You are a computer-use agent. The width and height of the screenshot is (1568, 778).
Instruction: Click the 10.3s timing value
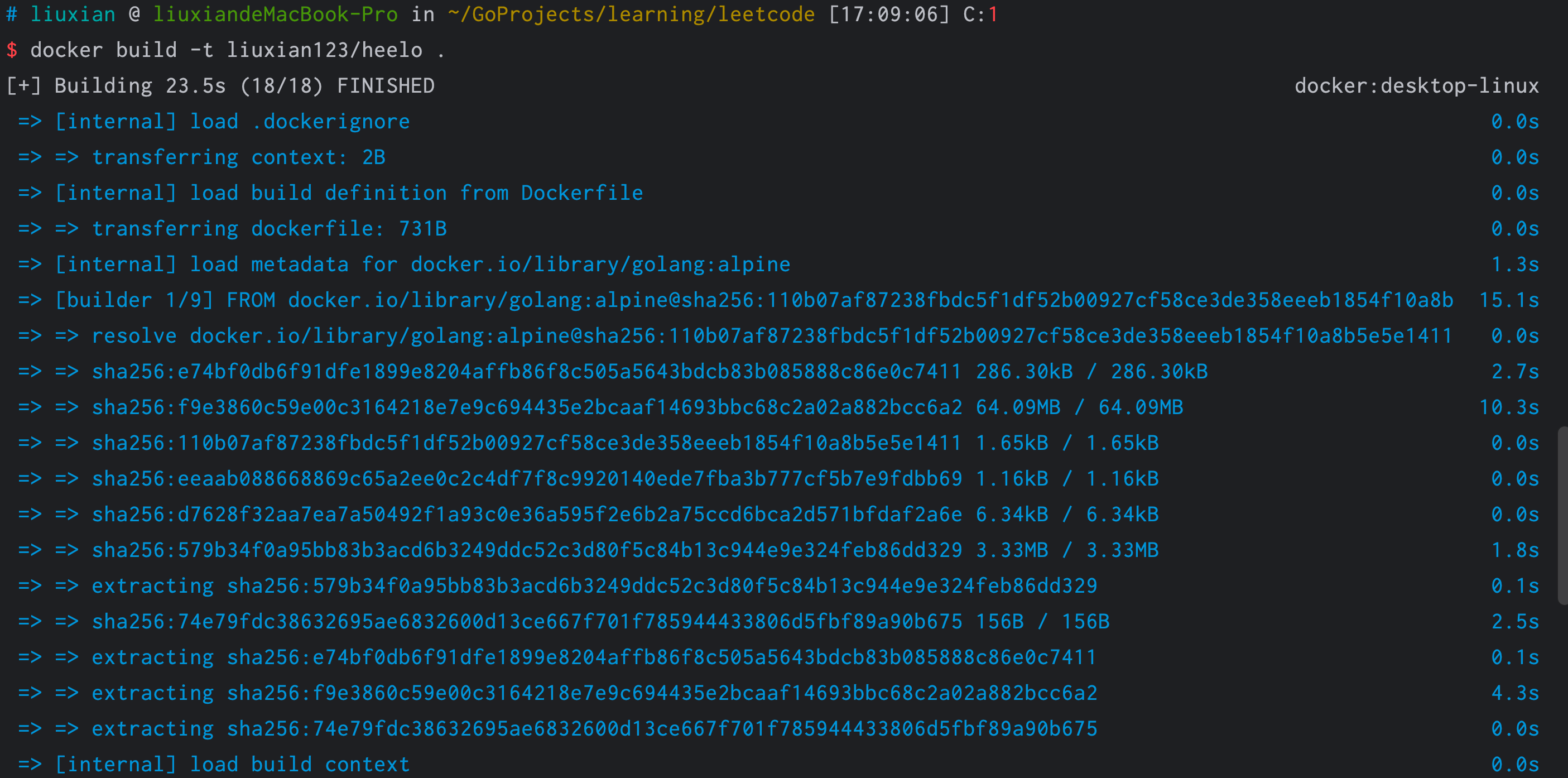(x=1508, y=407)
